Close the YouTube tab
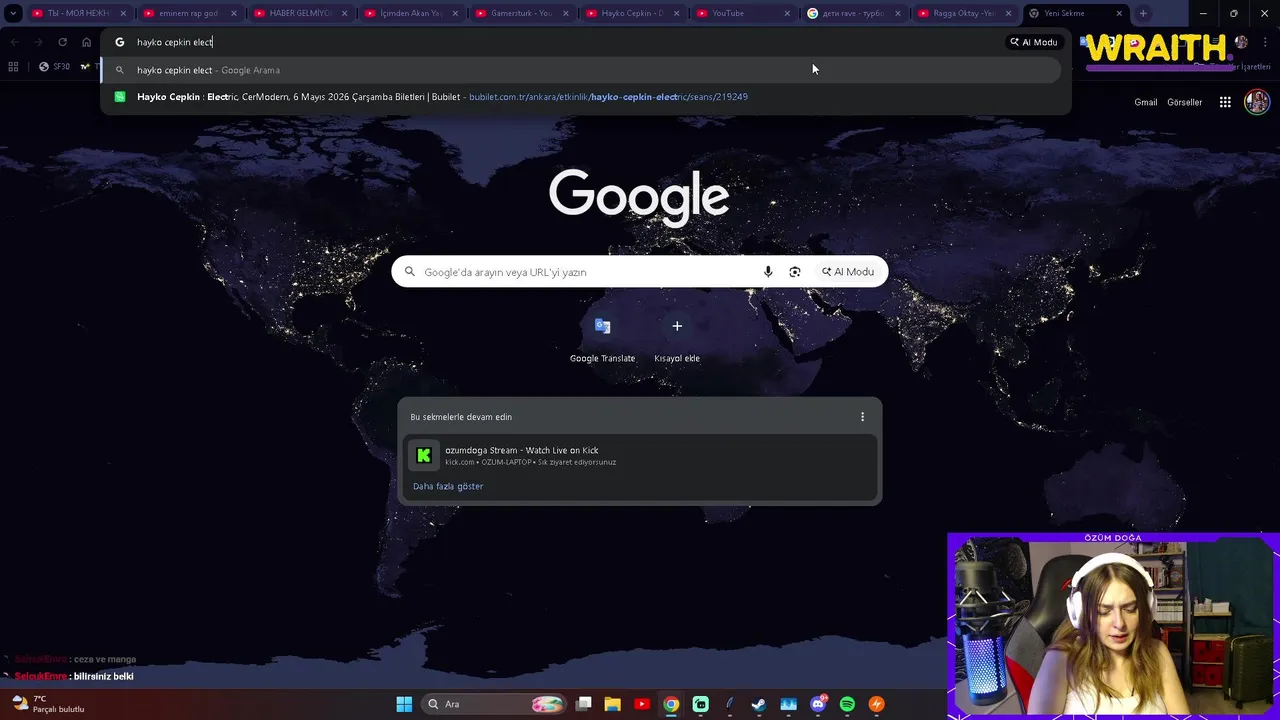 click(x=787, y=13)
